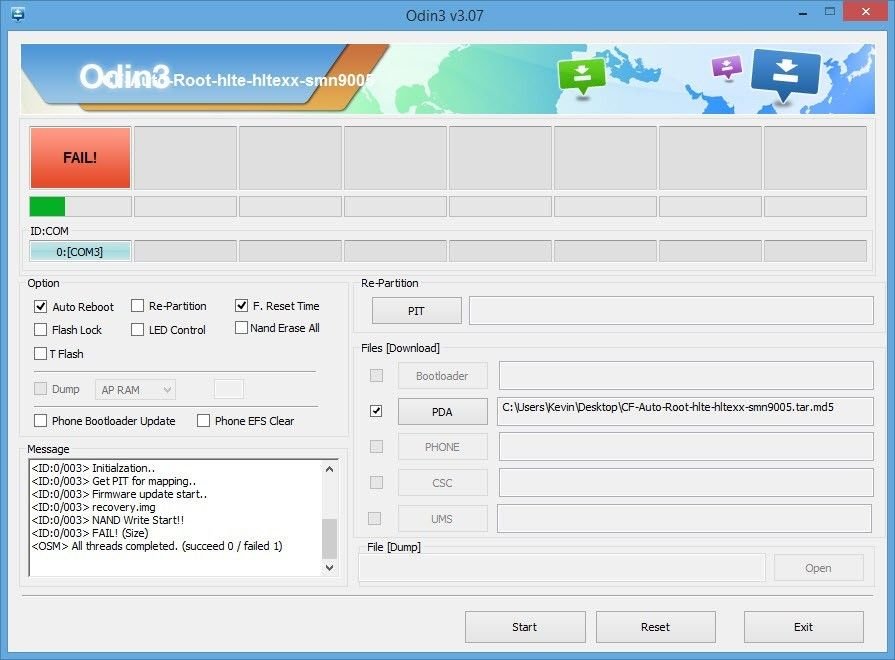The height and width of the screenshot is (660, 895).
Task: Enable Nand Erase All option
Action: click(241, 328)
